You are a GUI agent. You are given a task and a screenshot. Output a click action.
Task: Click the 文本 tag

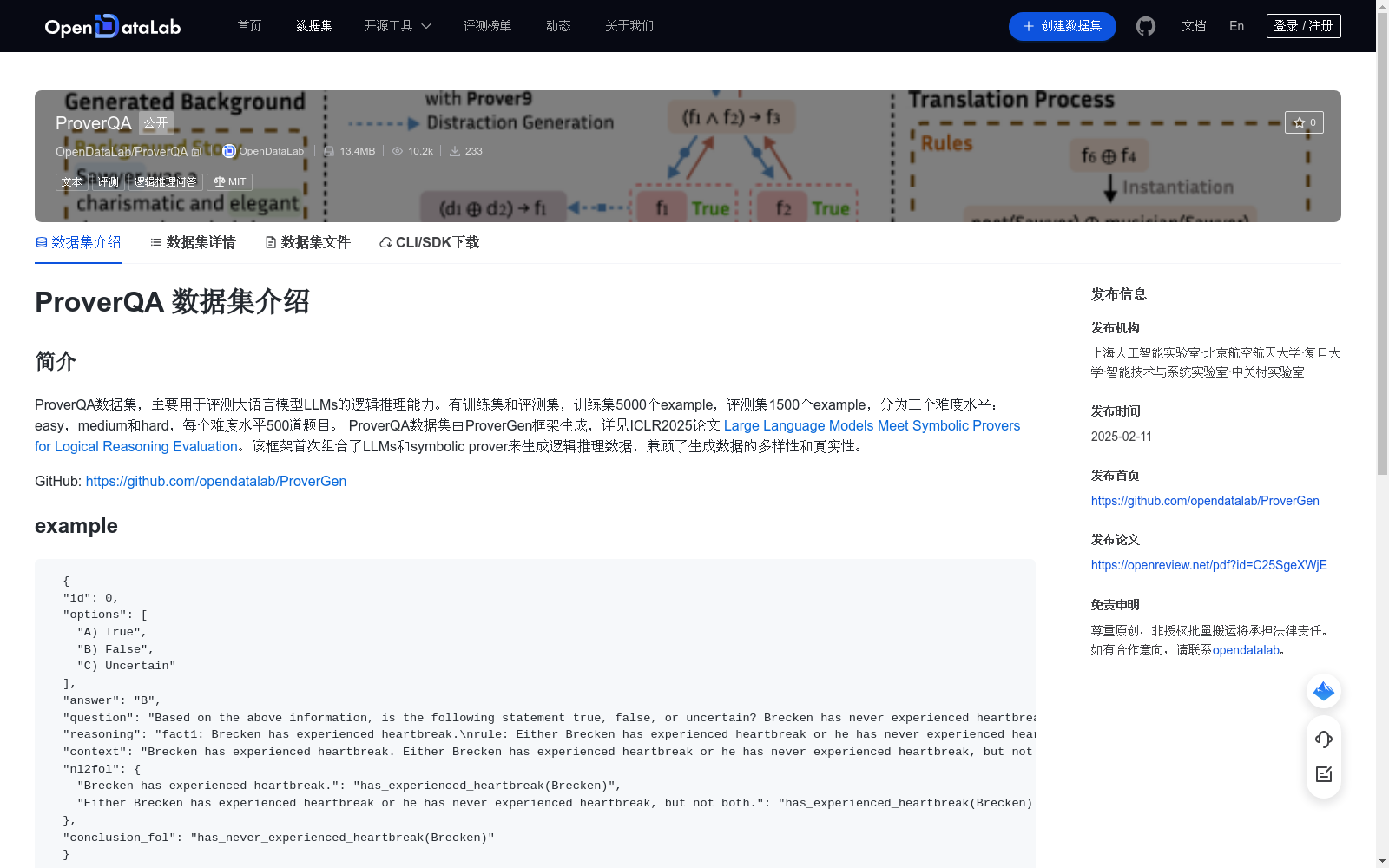coord(72,182)
